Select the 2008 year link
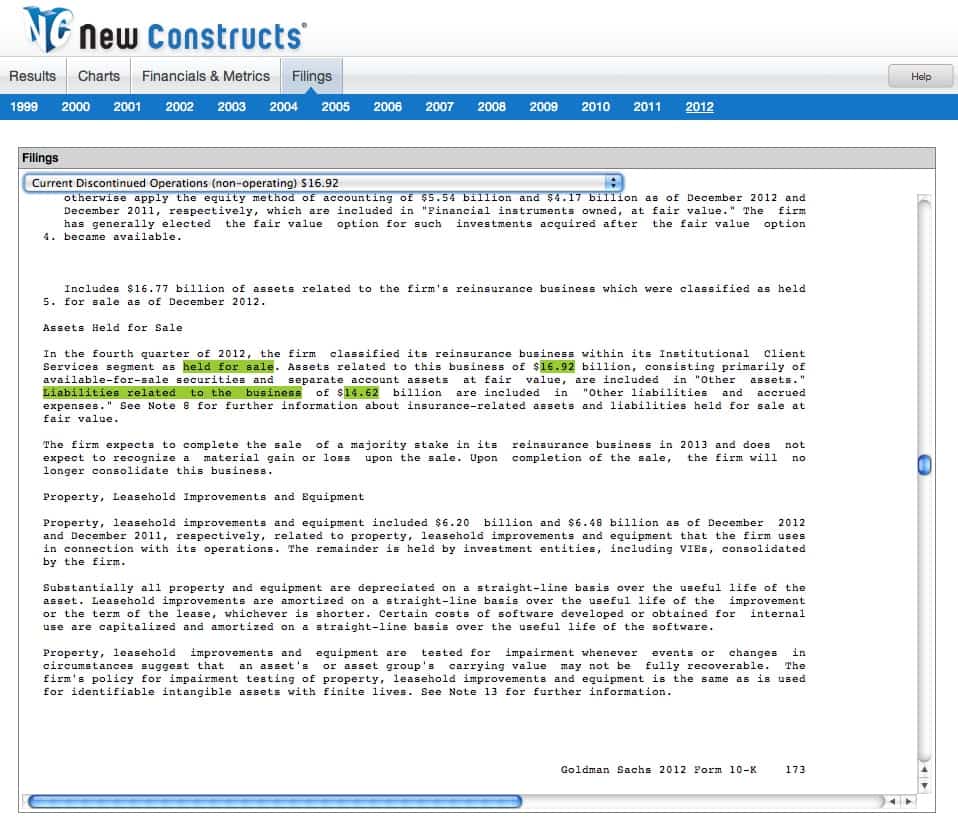This screenshot has height=821, width=958. pos(491,107)
